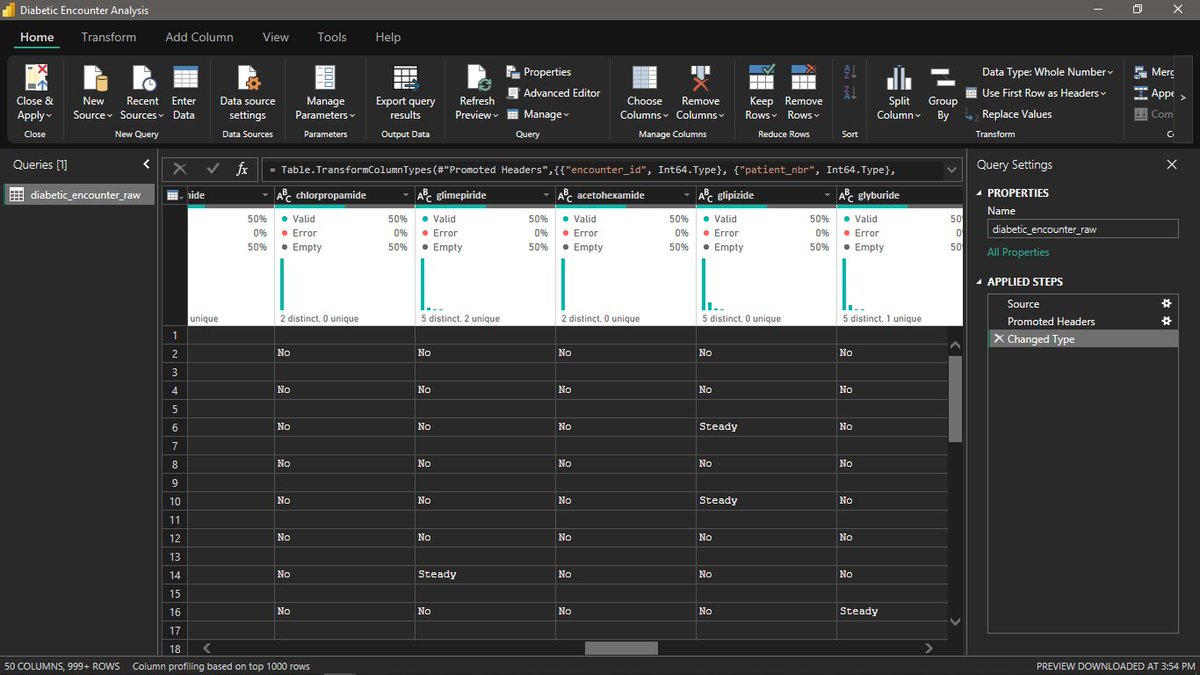Click the query Name input field
The image size is (1200, 675).
click(x=1083, y=229)
